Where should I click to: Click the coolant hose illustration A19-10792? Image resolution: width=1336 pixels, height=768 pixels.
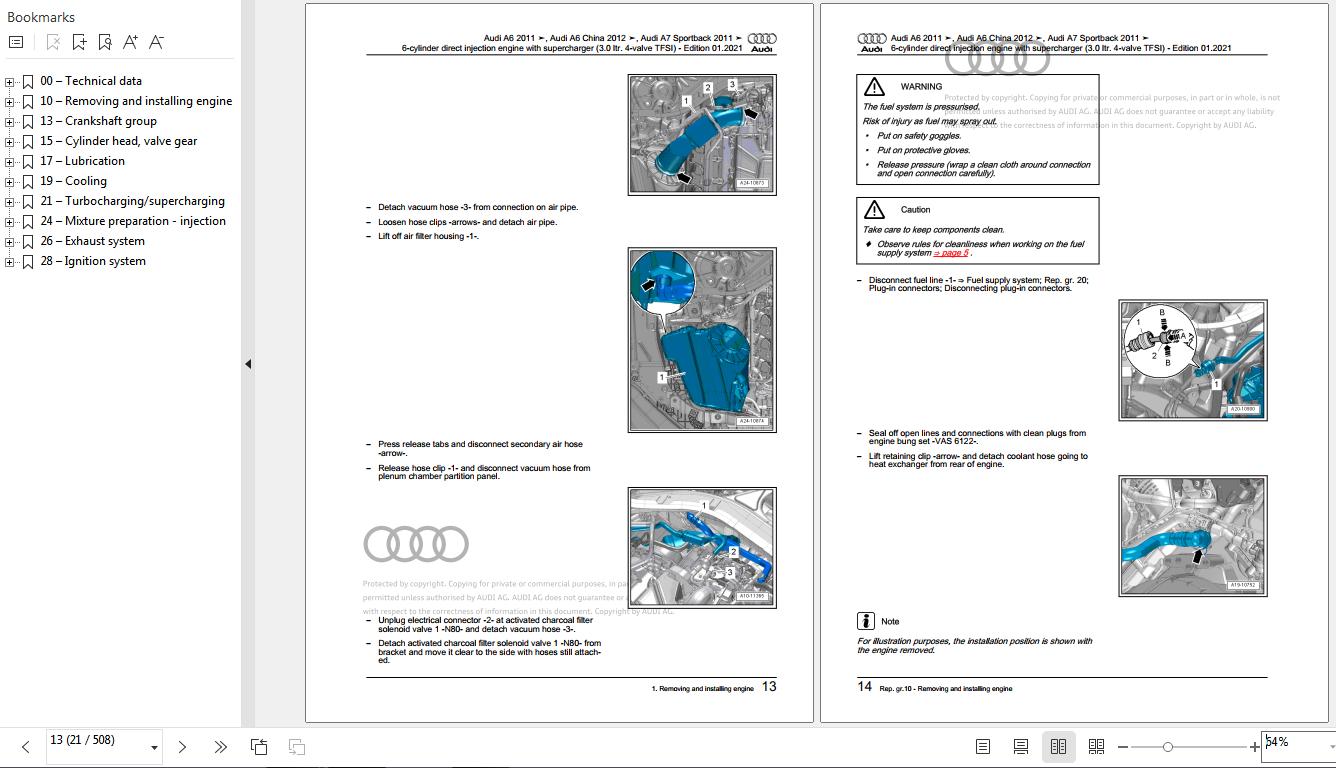point(1193,536)
